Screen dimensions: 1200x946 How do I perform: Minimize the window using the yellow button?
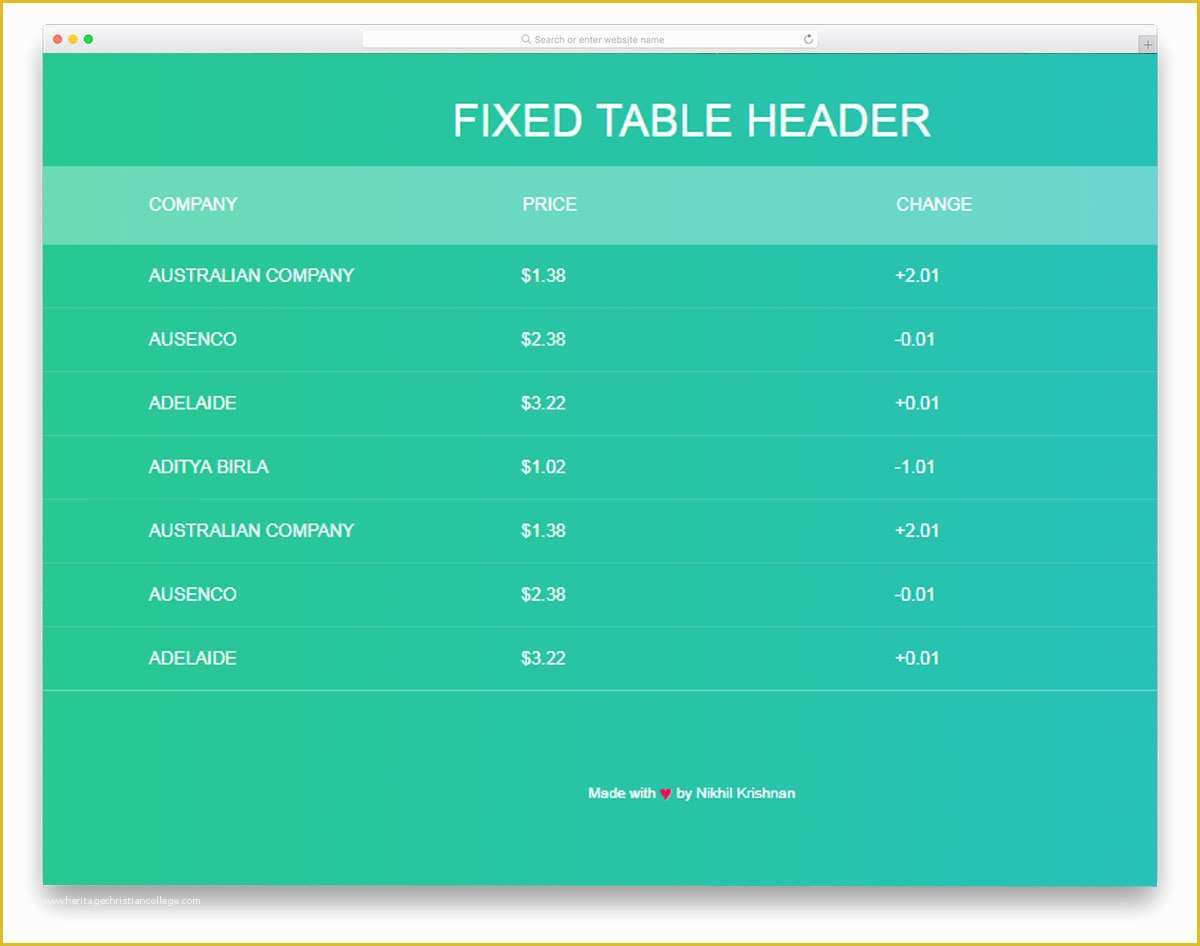point(73,39)
